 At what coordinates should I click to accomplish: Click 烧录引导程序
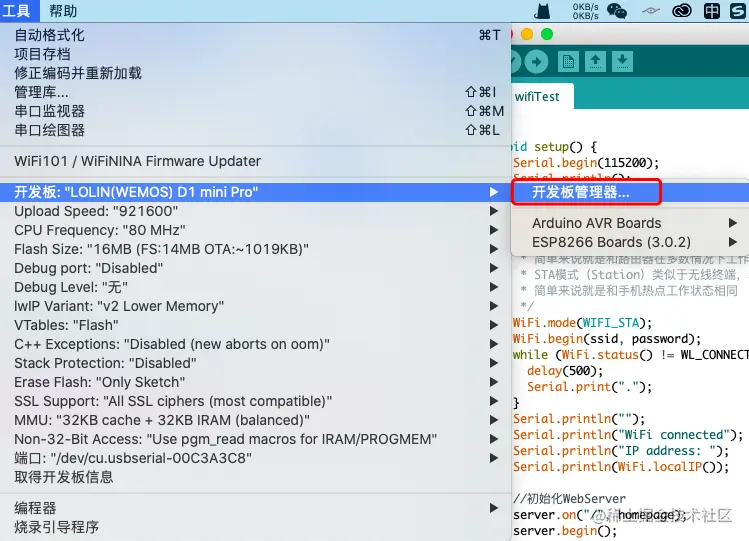pos(256,527)
